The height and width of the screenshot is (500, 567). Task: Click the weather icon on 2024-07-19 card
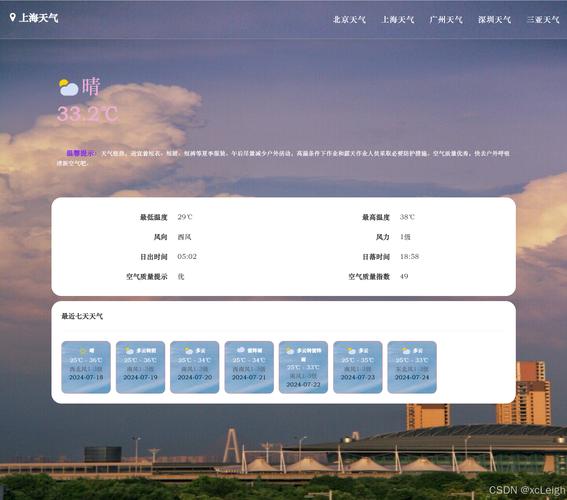(x=129, y=351)
